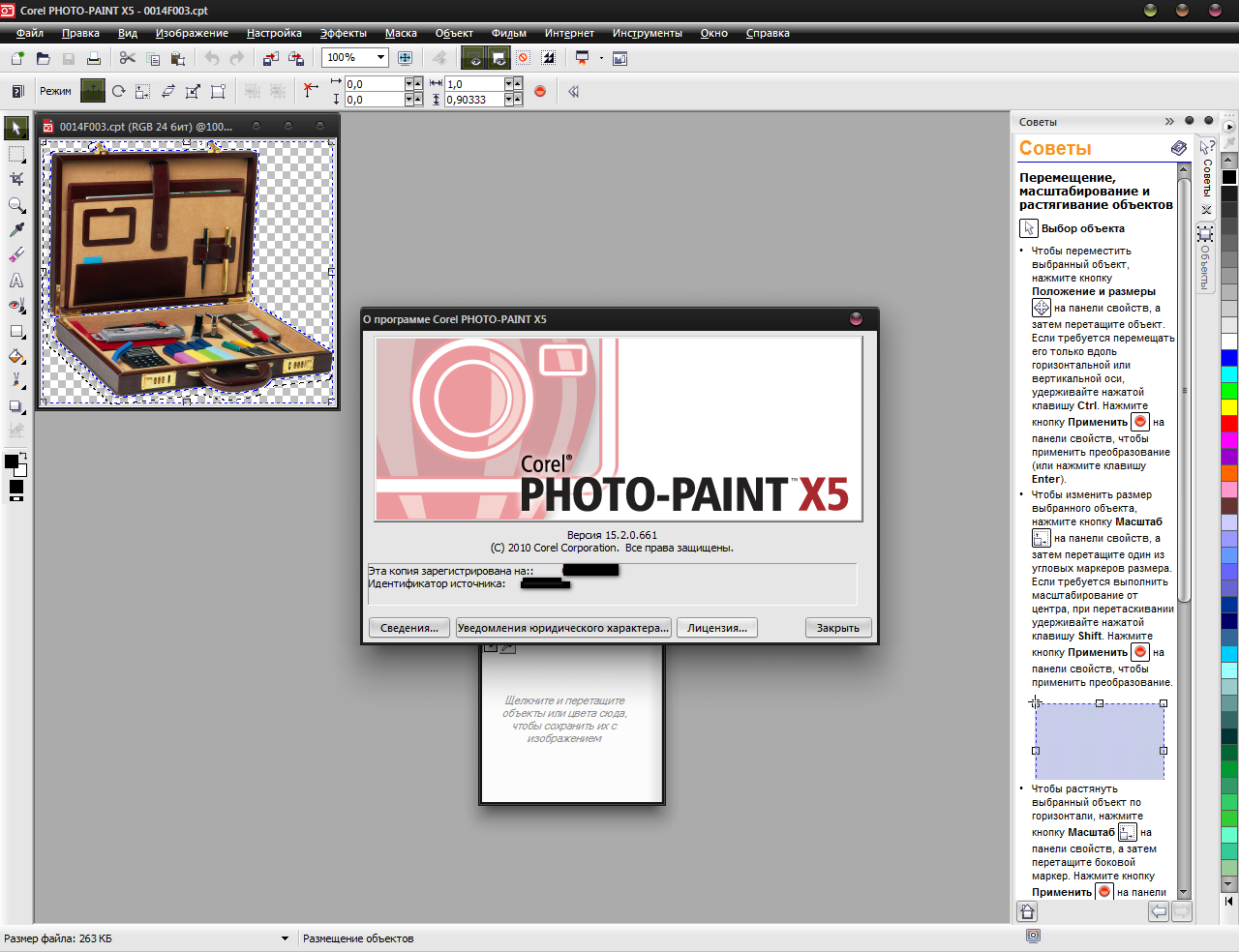Screen dimensions: 1239x952
Task: Open the Файл menu
Action: click(30, 33)
